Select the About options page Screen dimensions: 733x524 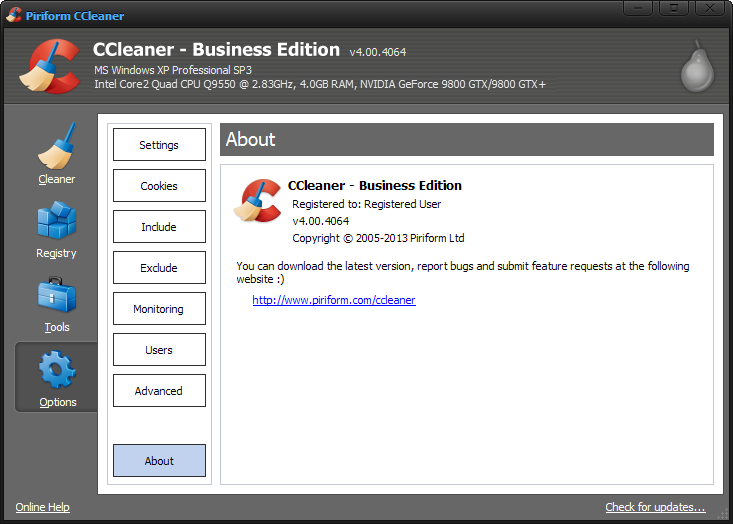(159, 460)
